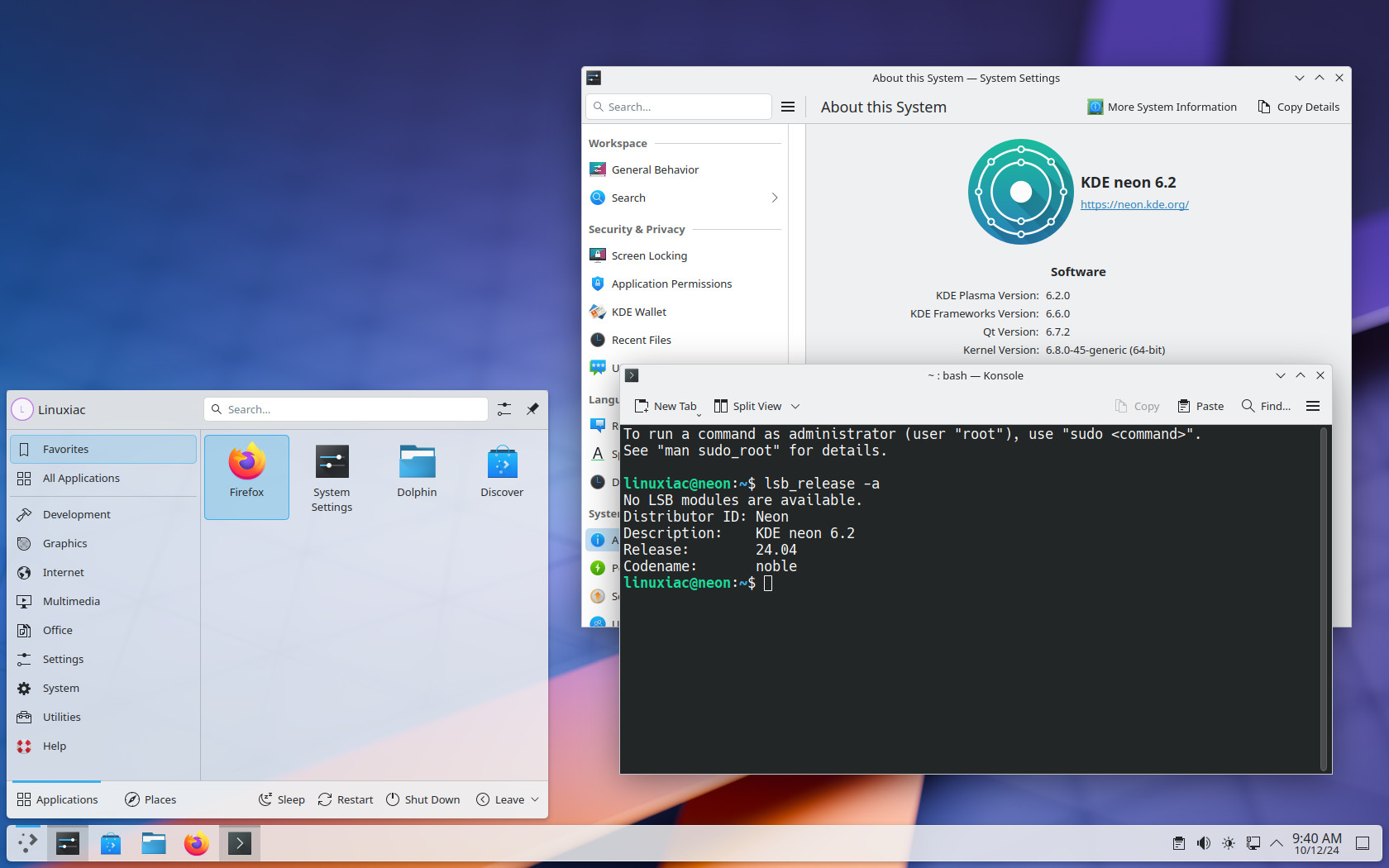Pin the application launcher open
1389x868 pixels.
point(532,409)
